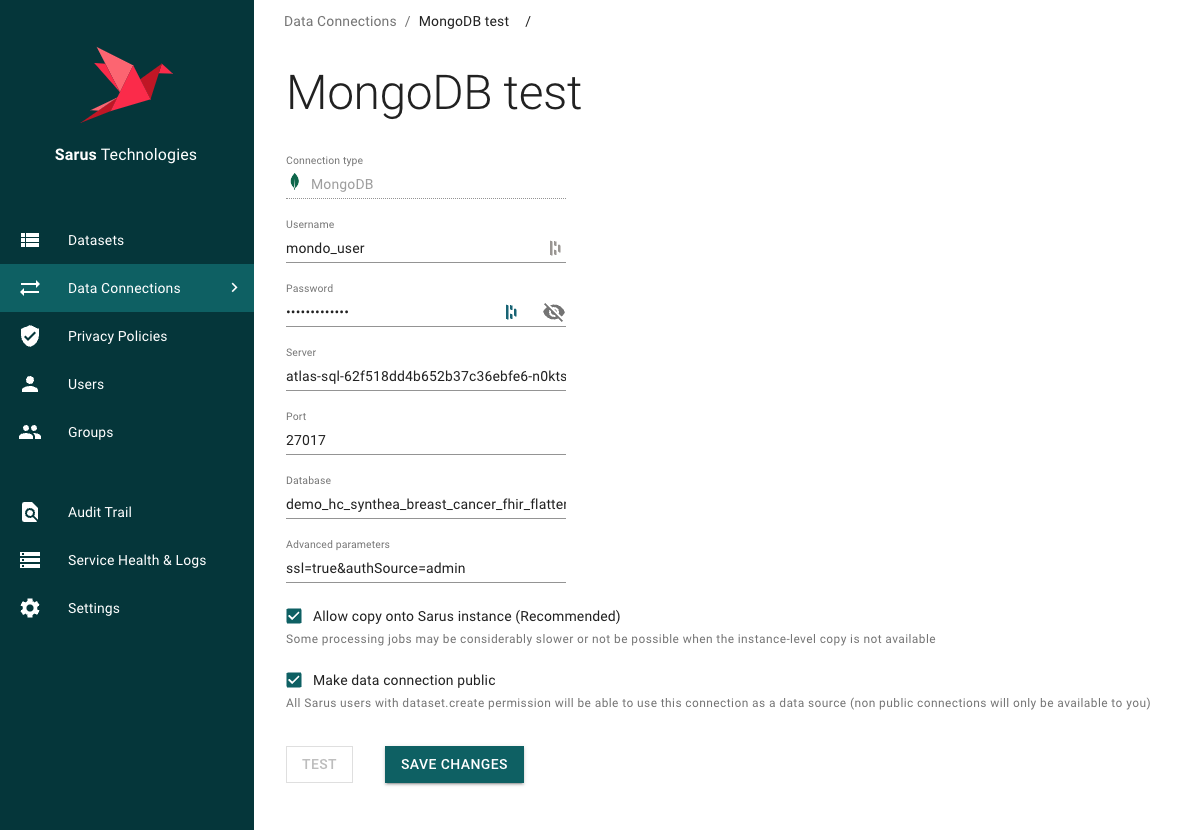Go to Data Connections breadcrumb link
Screen dimensions: 1202x830
coord(340,21)
